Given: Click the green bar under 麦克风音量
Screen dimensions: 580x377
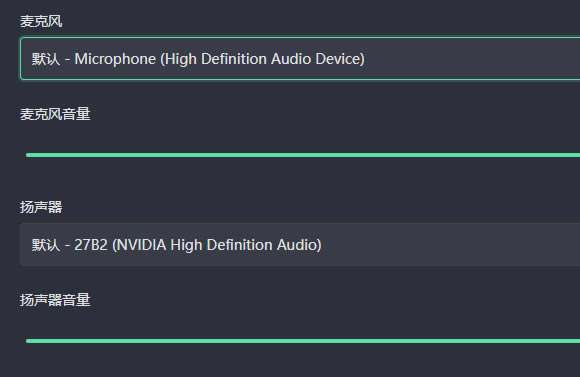Looking at the screenshot, I should pos(303,155).
